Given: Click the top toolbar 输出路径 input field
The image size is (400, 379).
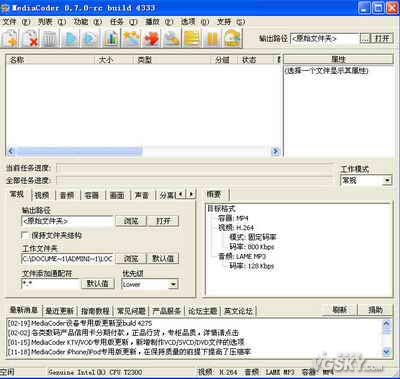Looking at the screenshot, I should click(325, 38).
